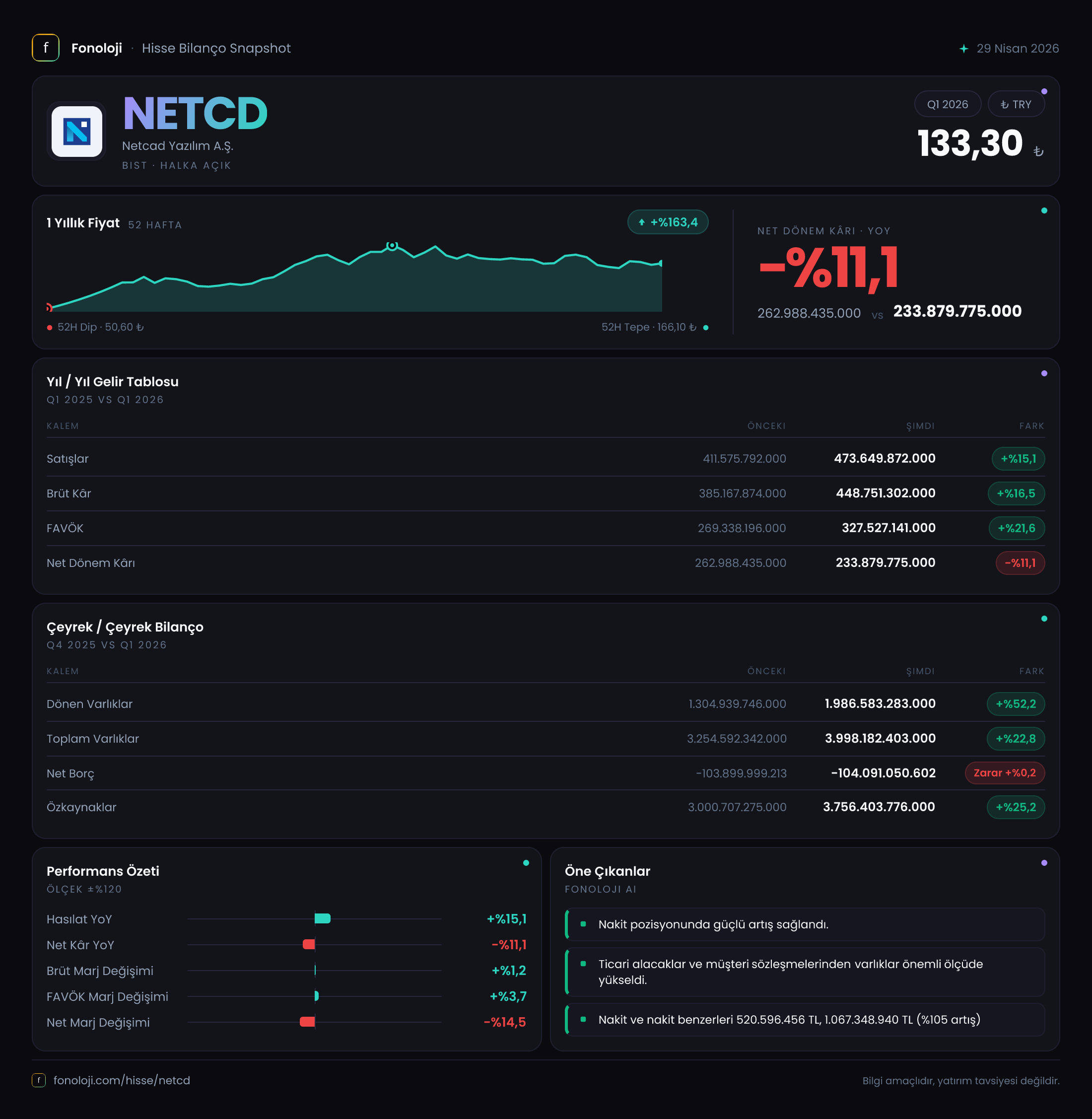This screenshot has width=1092, height=1119.
Task: Click the 52H Dip · 50,60 legend label
Action: [x=100, y=327]
